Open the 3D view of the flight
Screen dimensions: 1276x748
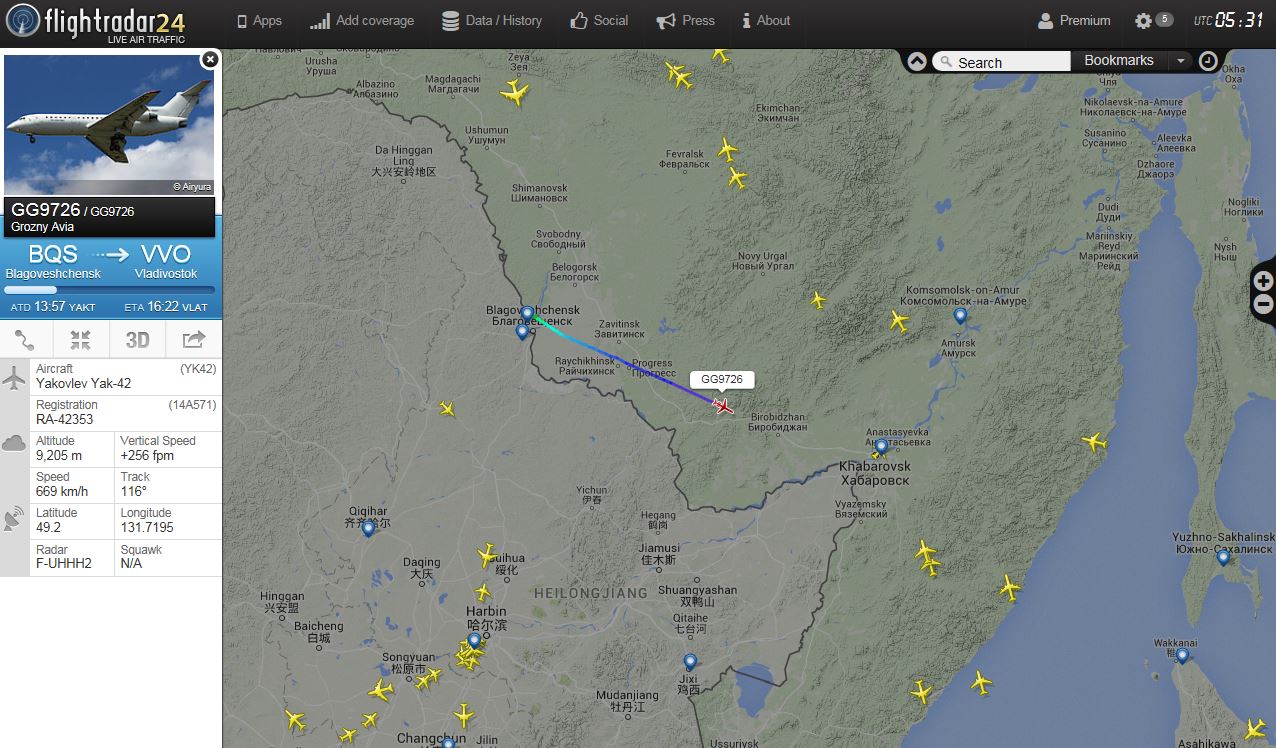click(137, 340)
